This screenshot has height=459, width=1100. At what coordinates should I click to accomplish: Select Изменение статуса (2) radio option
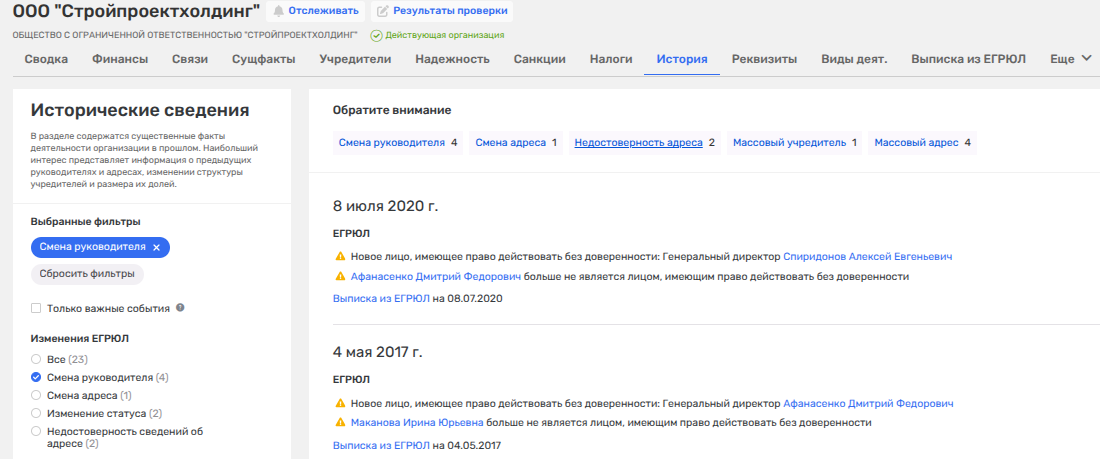click(36, 413)
